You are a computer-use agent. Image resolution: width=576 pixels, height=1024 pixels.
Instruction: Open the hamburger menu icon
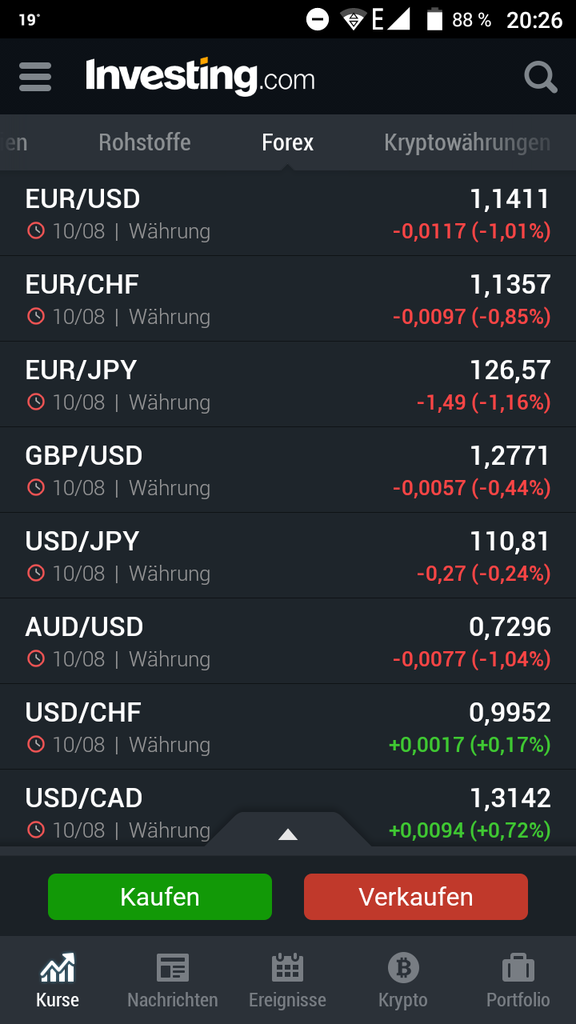pos(35,76)
